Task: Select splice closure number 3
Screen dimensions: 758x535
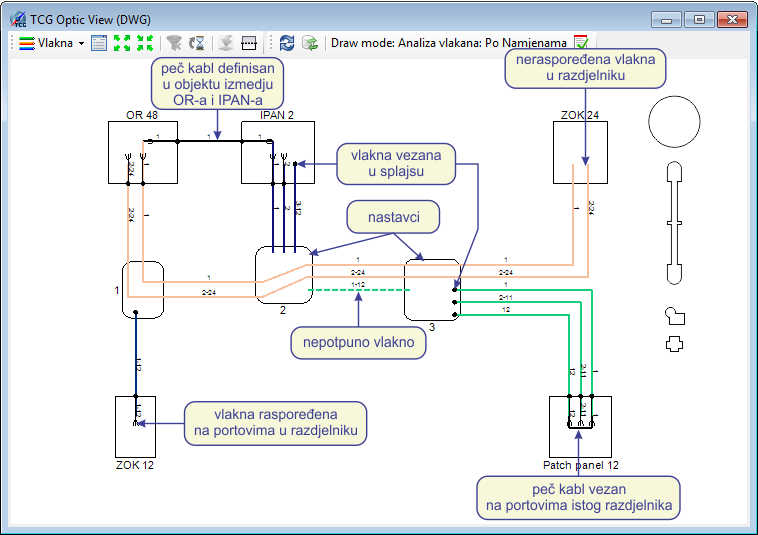Action: click(x=432, y=290)
